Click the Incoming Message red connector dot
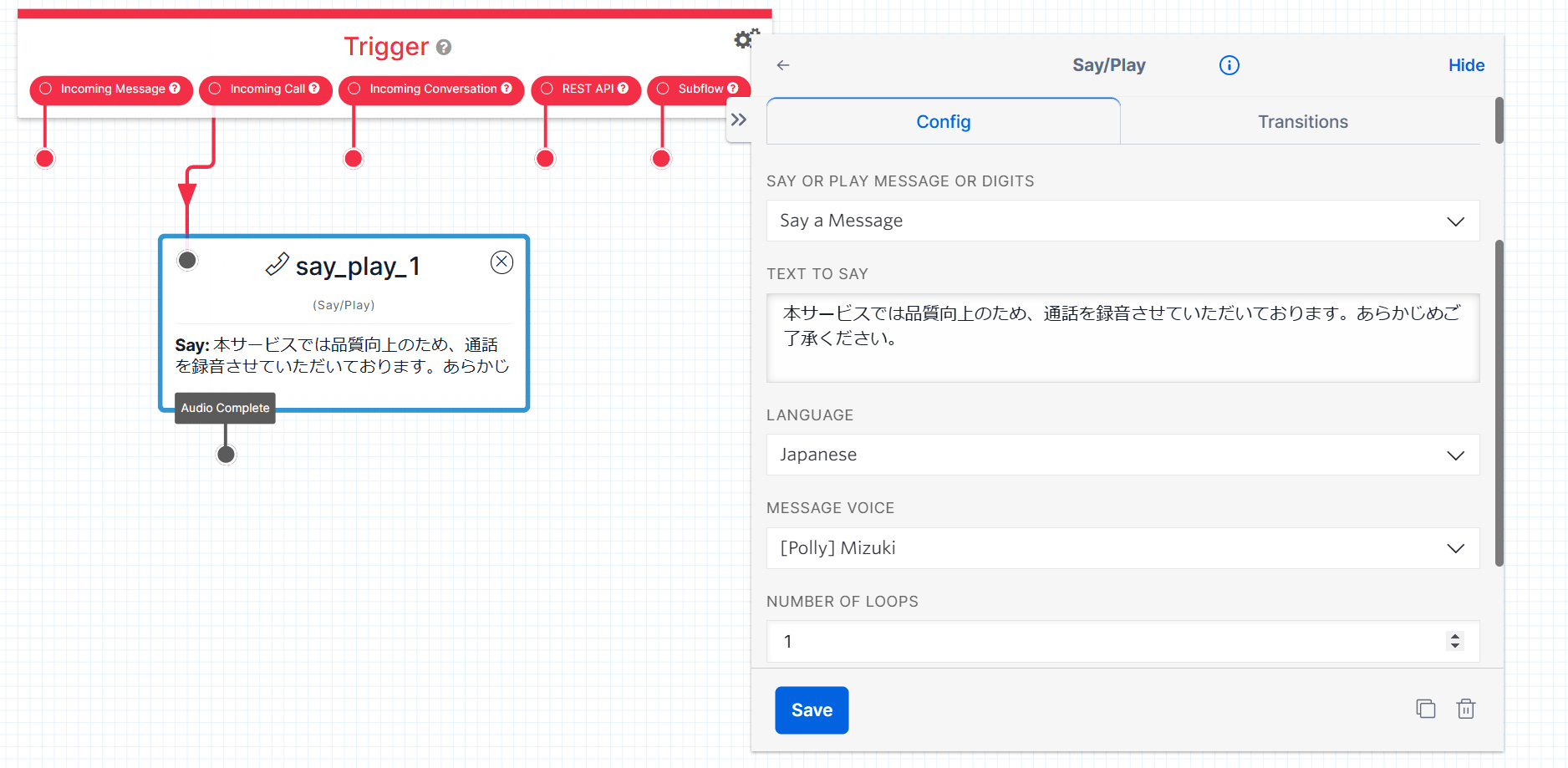This screenshot has height=768, width=1568. tap(45, 159)
